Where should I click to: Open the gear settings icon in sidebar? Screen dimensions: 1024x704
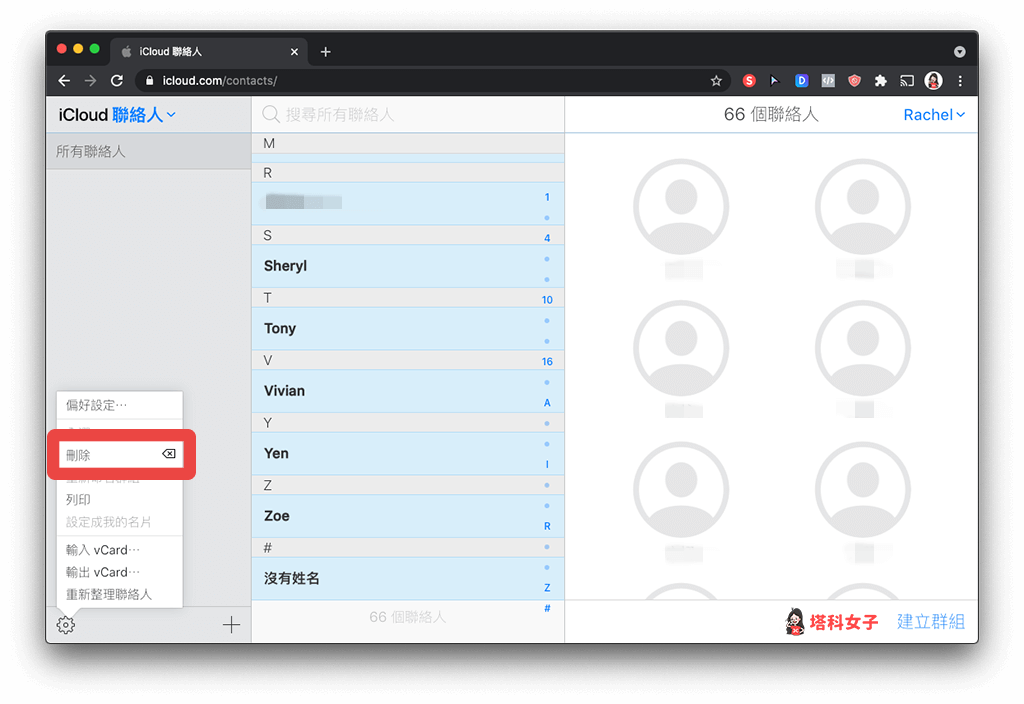[x=65, y=625]
